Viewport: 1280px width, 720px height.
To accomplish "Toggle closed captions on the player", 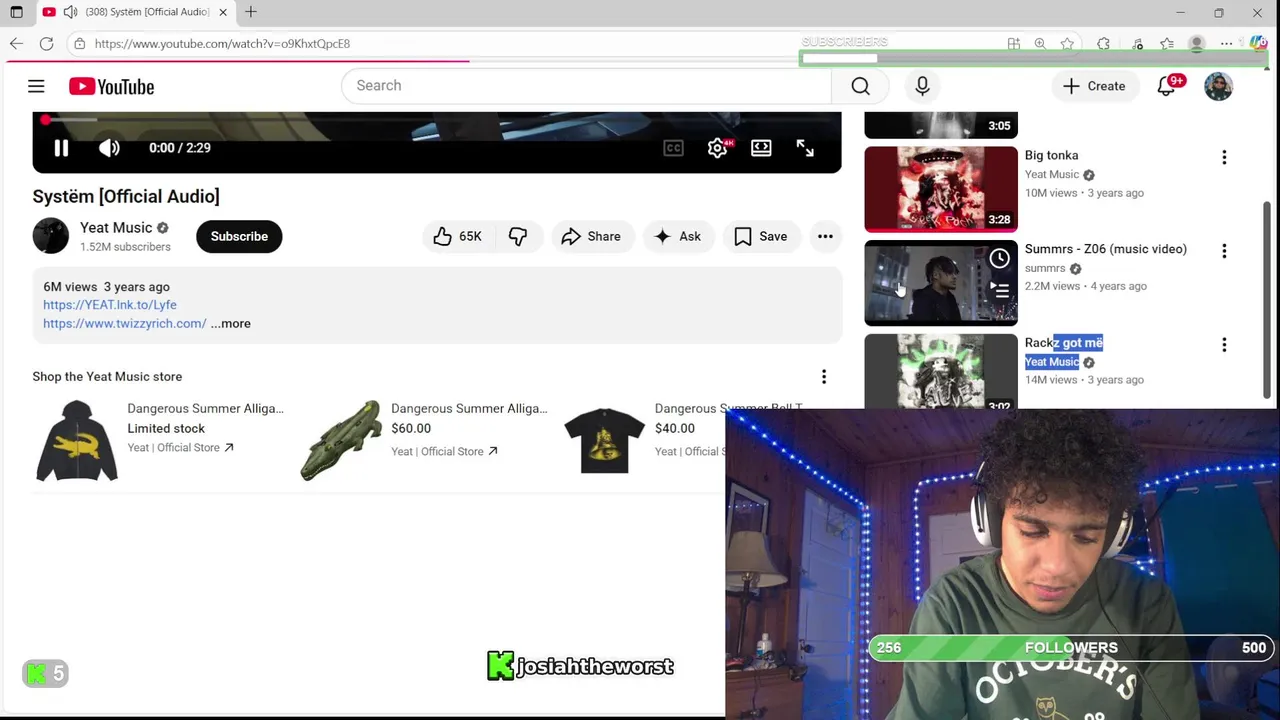I will point(673,148).
